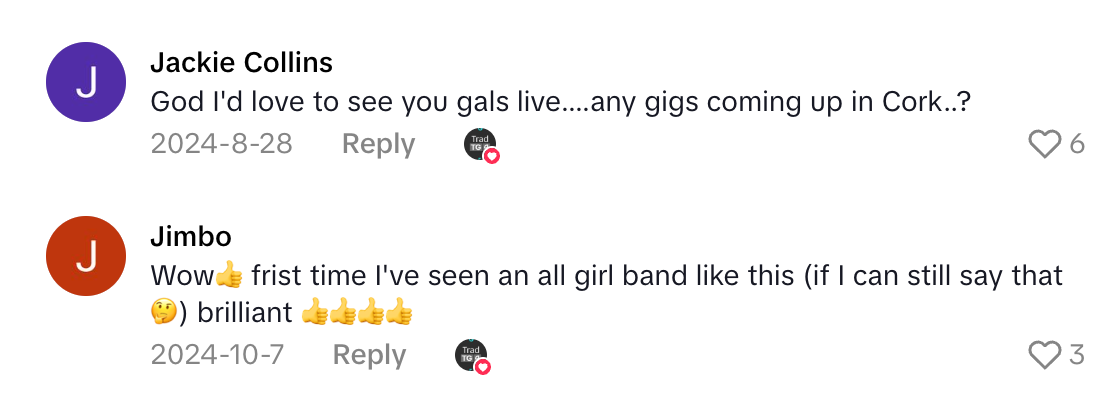Reply to Jimbo's comment
1120x416 pixels.
point(369,355)
